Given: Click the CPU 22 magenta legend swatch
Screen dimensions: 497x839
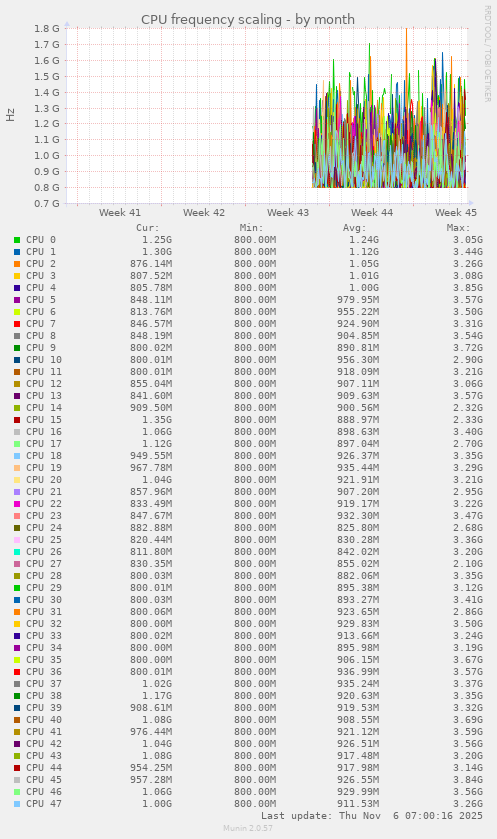Looking at the screenshot, I should click(17, 504).
